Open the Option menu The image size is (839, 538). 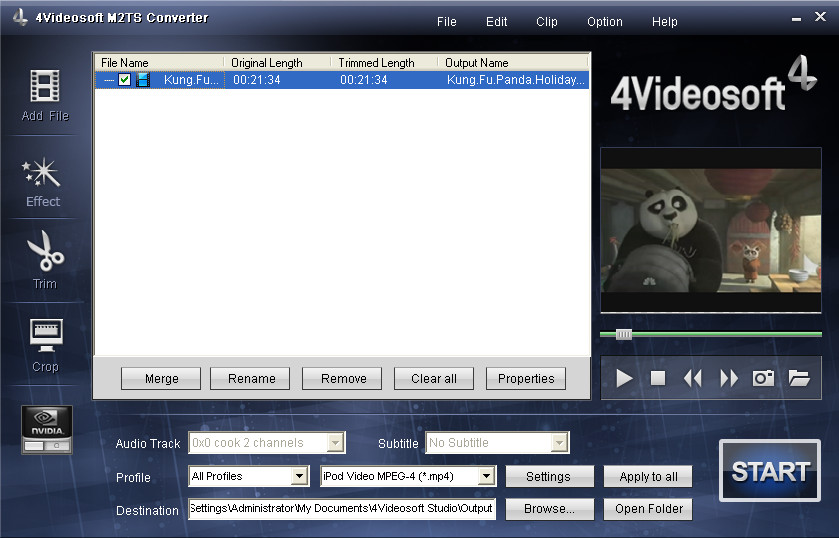point(604,22)
